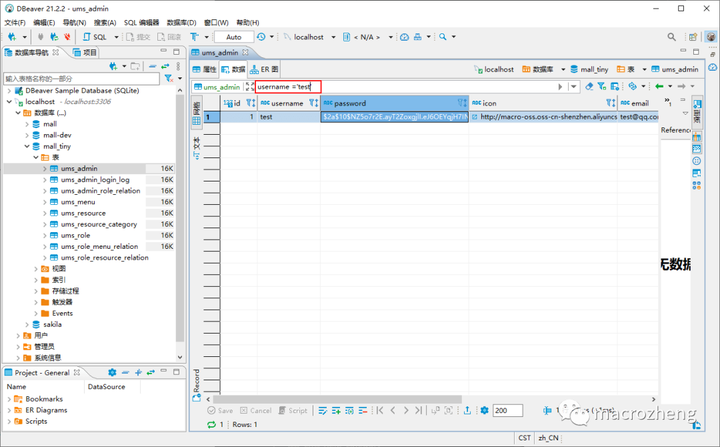Viewport: 720px width, 447px height.
Task: Click Project panel configure gear icon
Action: (112, 373)
